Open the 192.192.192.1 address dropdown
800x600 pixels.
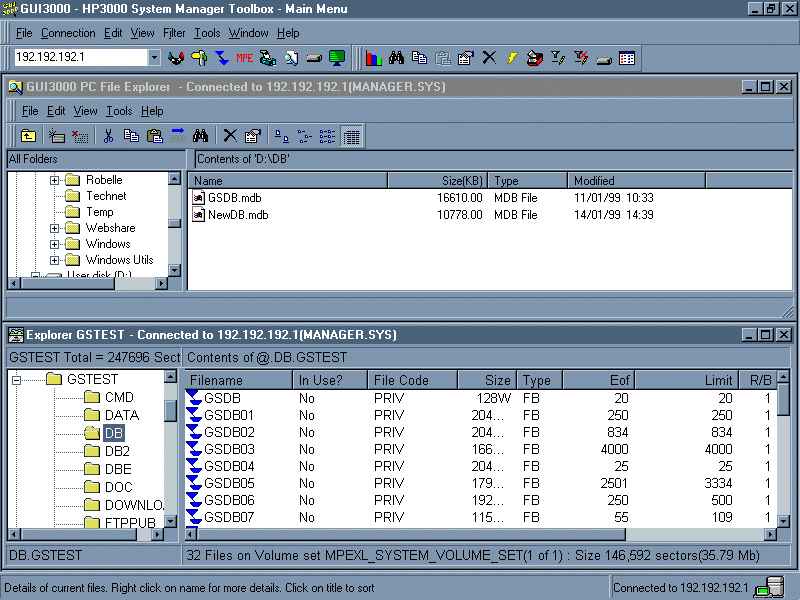pyautogui.click(x=153, y=58)
